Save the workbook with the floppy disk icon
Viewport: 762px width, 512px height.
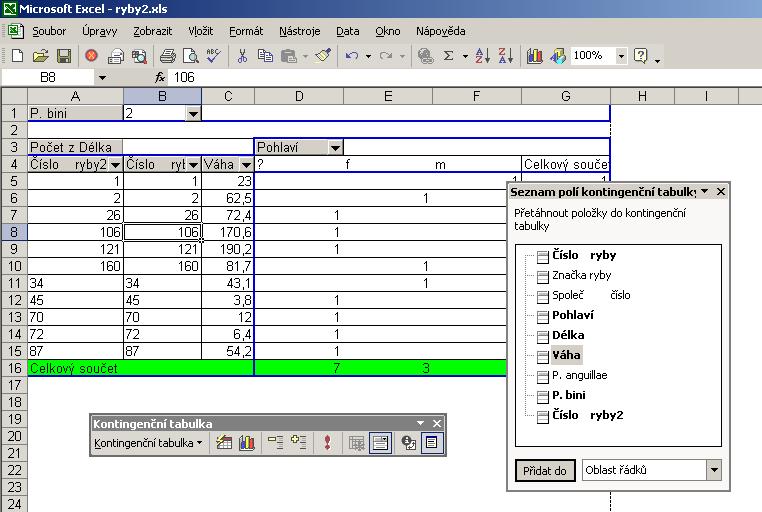64,56
